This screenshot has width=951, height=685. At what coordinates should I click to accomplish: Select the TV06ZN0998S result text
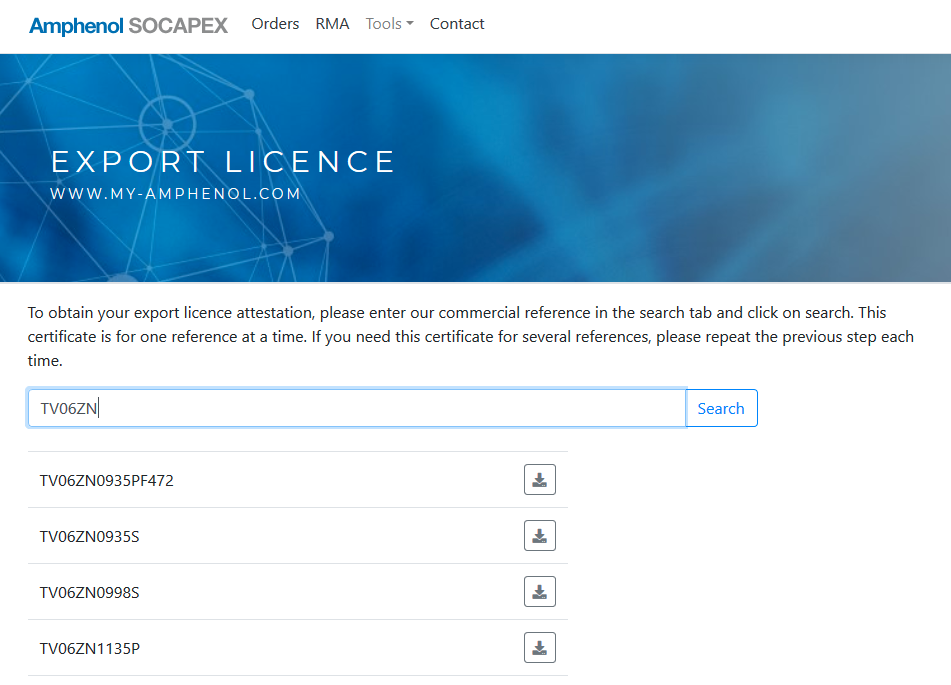click(x=90, y=592)
